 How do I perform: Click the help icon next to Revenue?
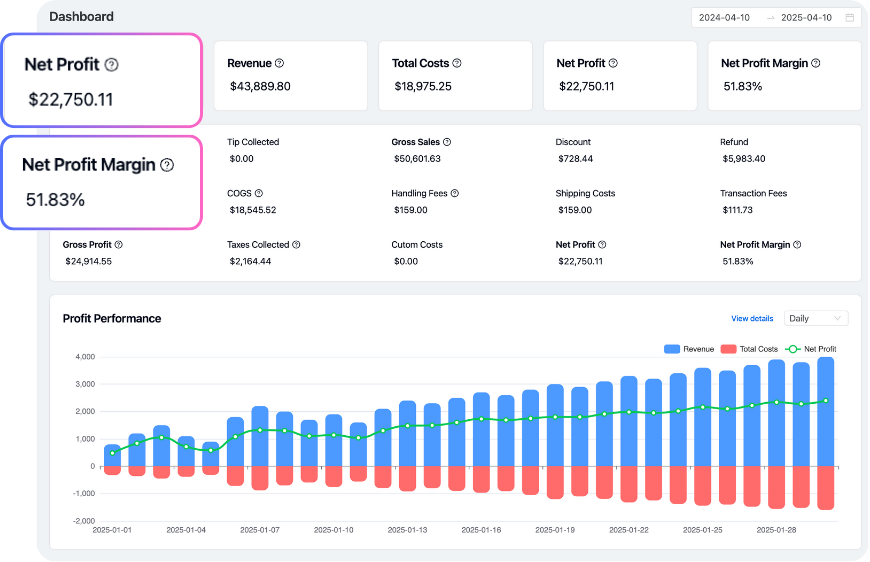279,63
